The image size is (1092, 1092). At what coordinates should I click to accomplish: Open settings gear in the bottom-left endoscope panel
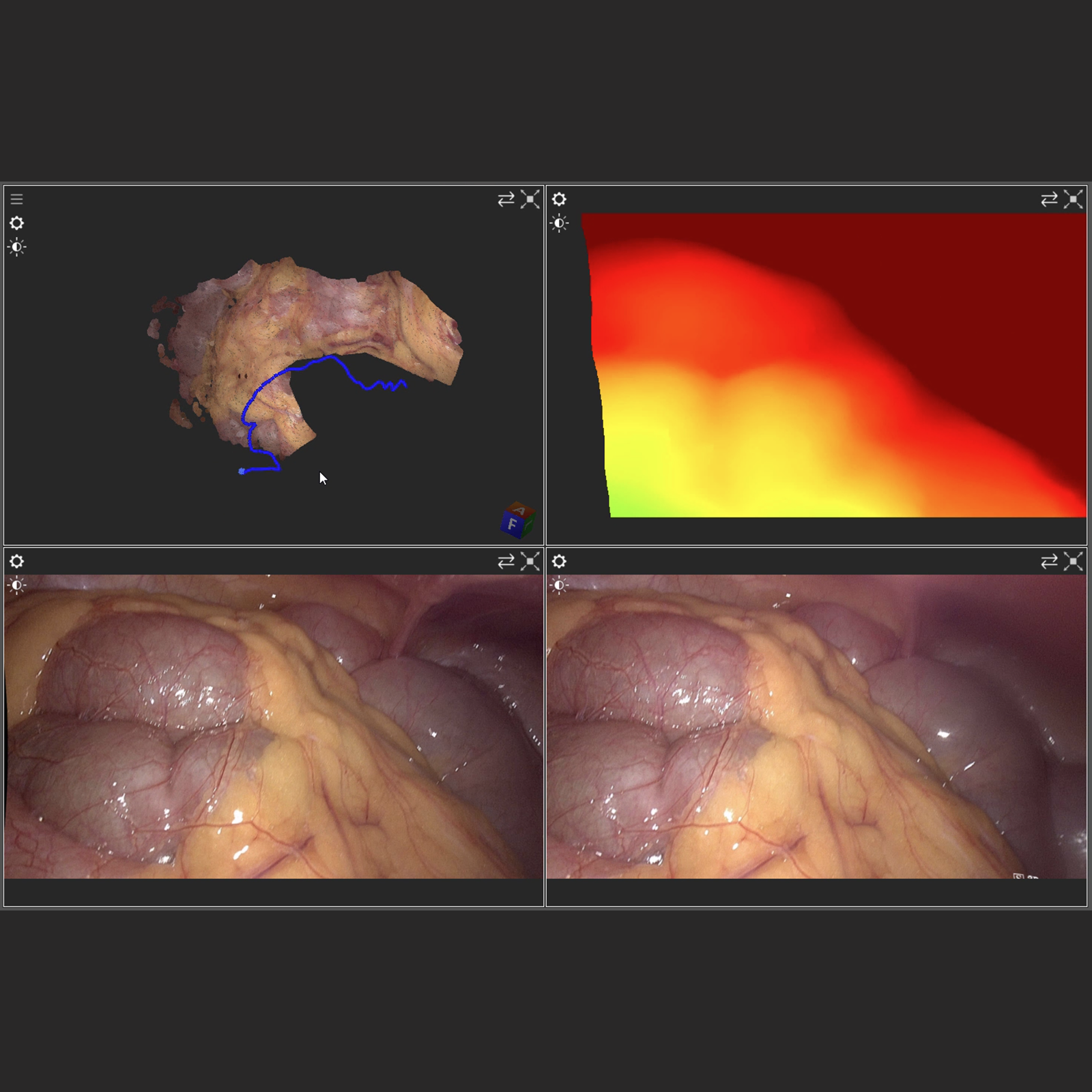17,561
